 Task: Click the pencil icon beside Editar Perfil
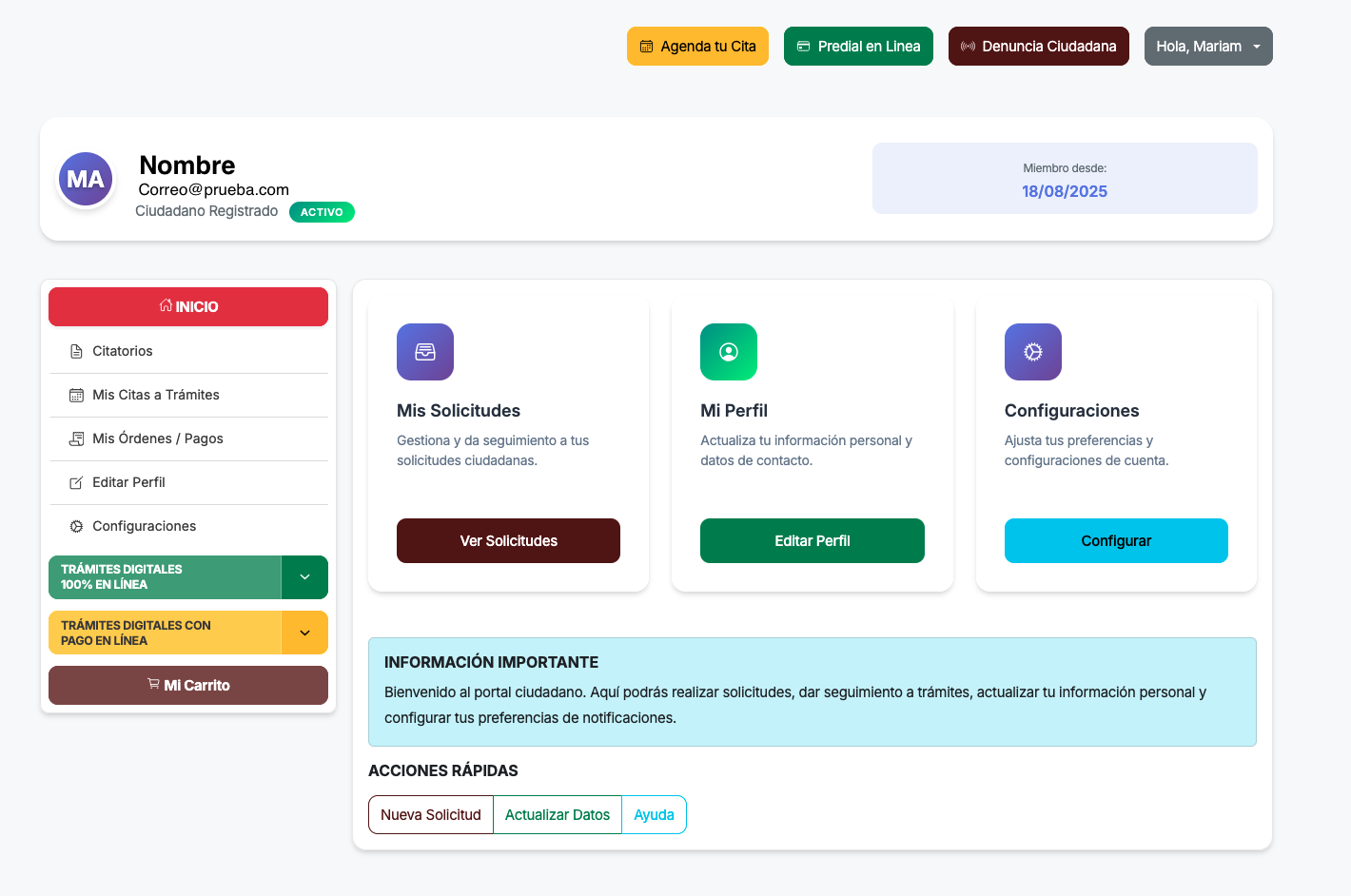[x=76, y=483]
